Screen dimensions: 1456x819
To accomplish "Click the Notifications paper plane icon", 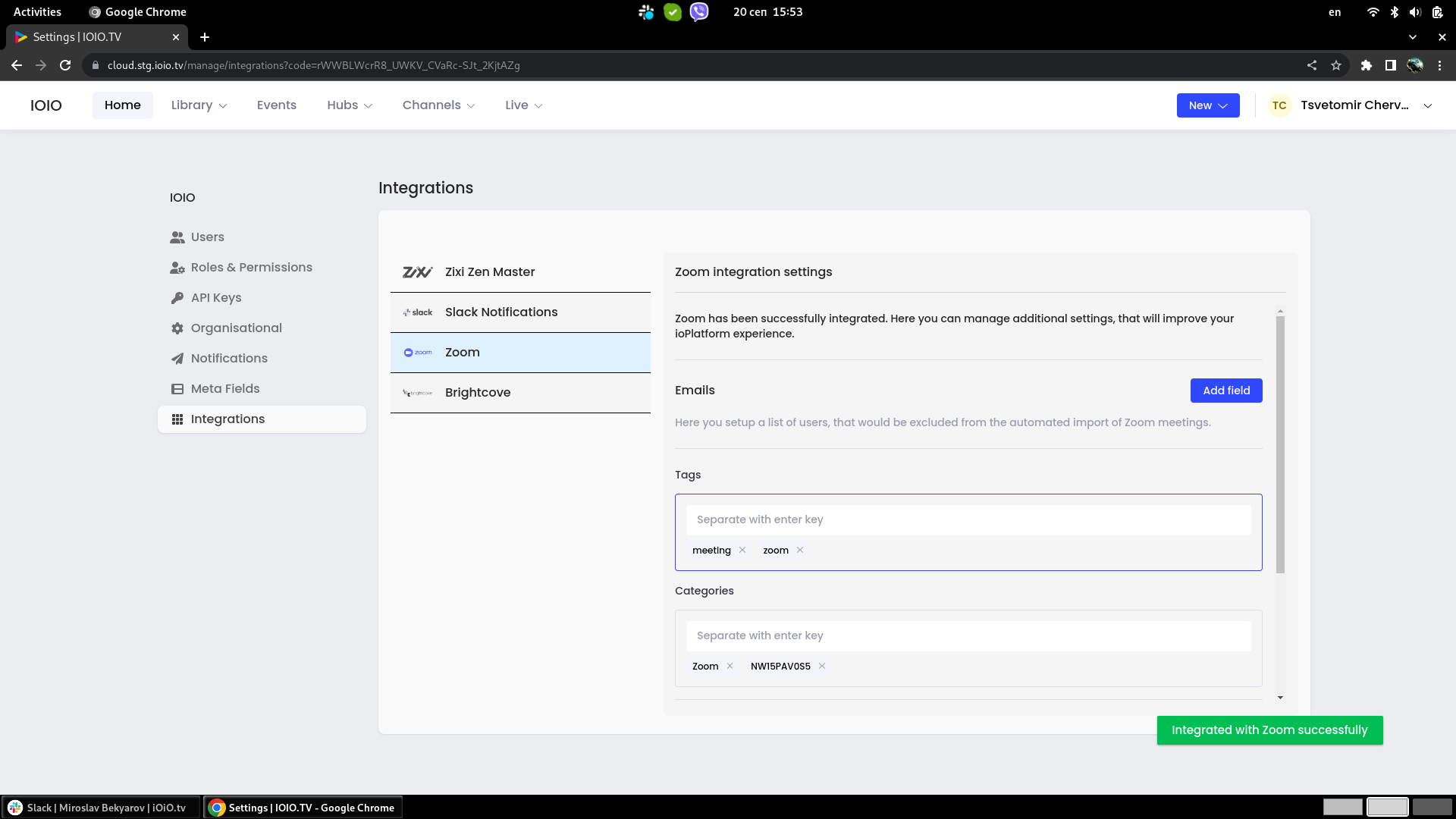I will click(x=177, y=359).
